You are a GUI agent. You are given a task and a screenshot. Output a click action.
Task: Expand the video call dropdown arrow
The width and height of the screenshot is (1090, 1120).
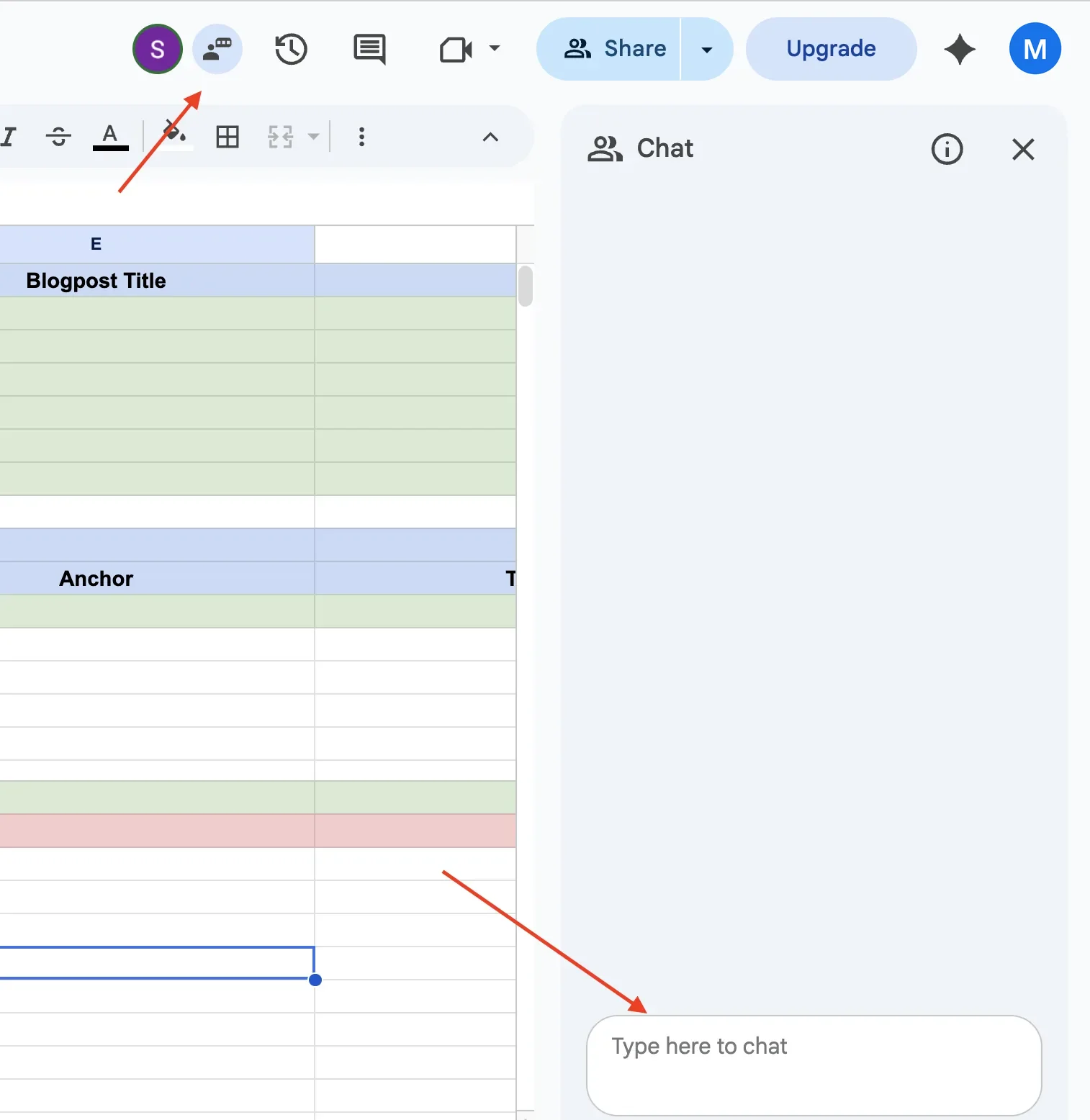(494, 49)
